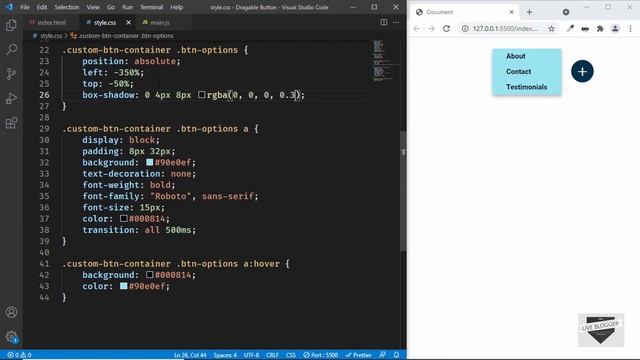Click the round plus button on page

click(582, 71)
